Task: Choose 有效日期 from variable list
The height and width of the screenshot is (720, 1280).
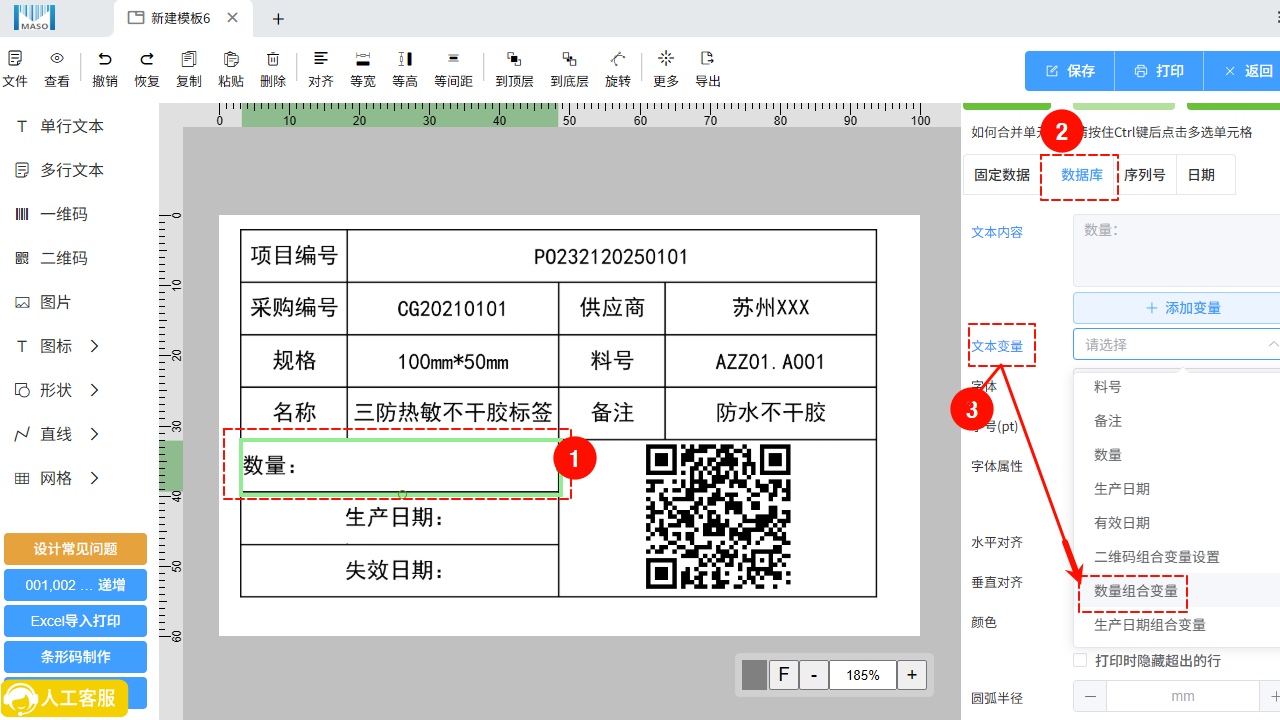Action: point(1177,523)
